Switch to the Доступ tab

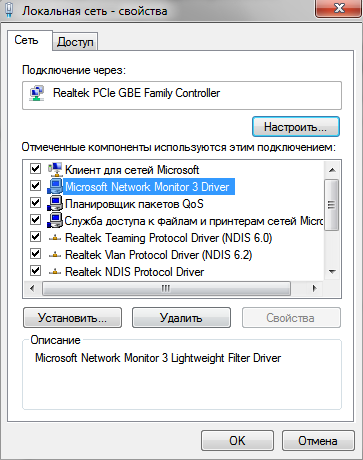[x=75, y=42]
